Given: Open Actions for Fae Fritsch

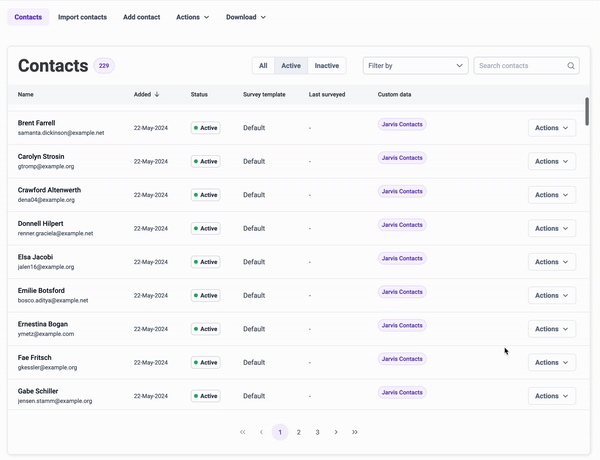Looking at the screenshot, I should click(x=552, y=362).
